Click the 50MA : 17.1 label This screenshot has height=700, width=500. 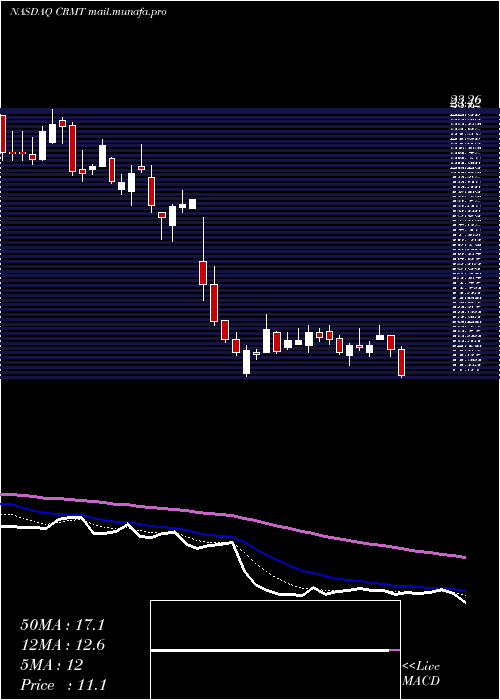point(62,625)
